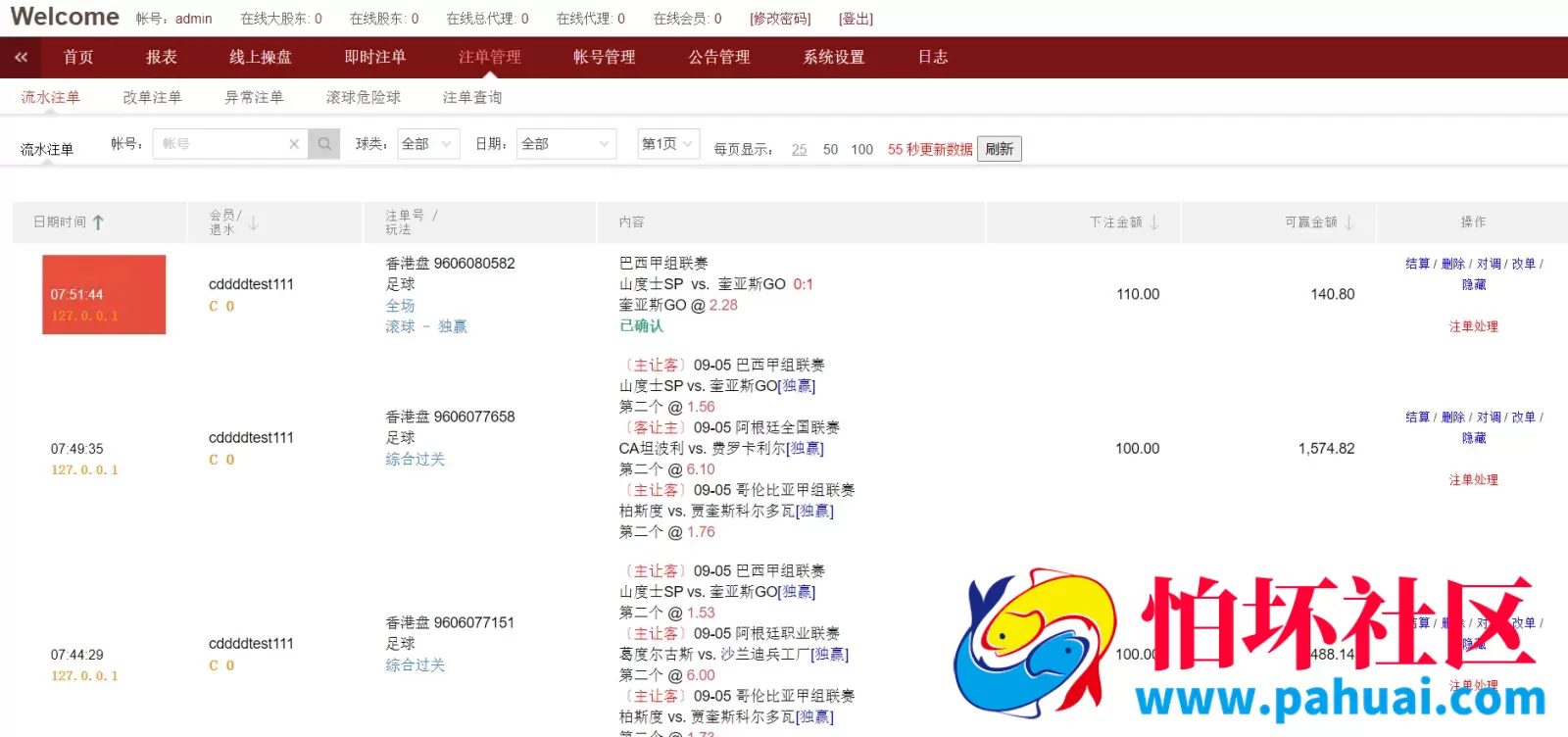
Task: Open the 系统设置 menu
Action: pos(834,57)
